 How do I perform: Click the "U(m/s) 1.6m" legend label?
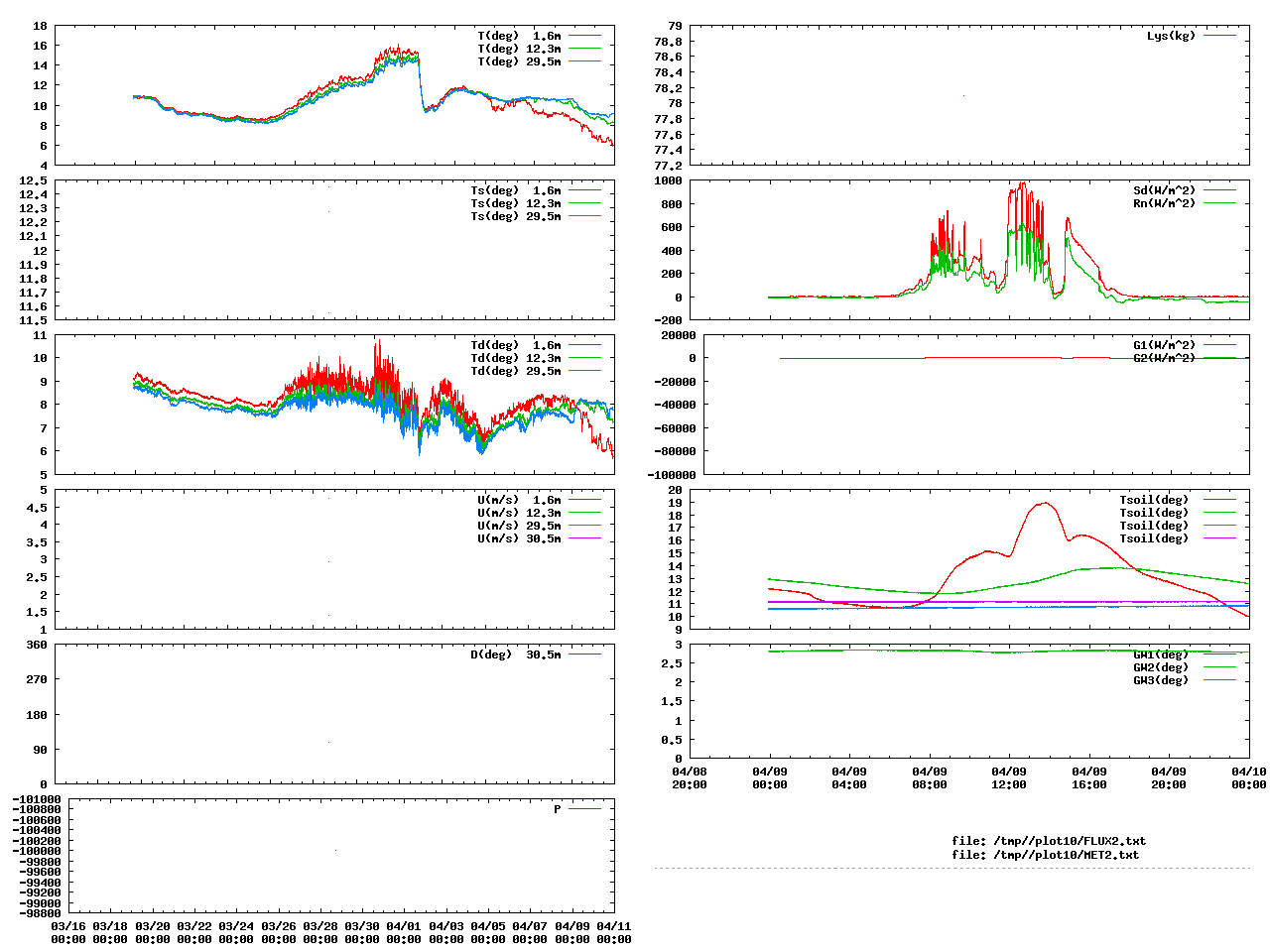point(519,500)
